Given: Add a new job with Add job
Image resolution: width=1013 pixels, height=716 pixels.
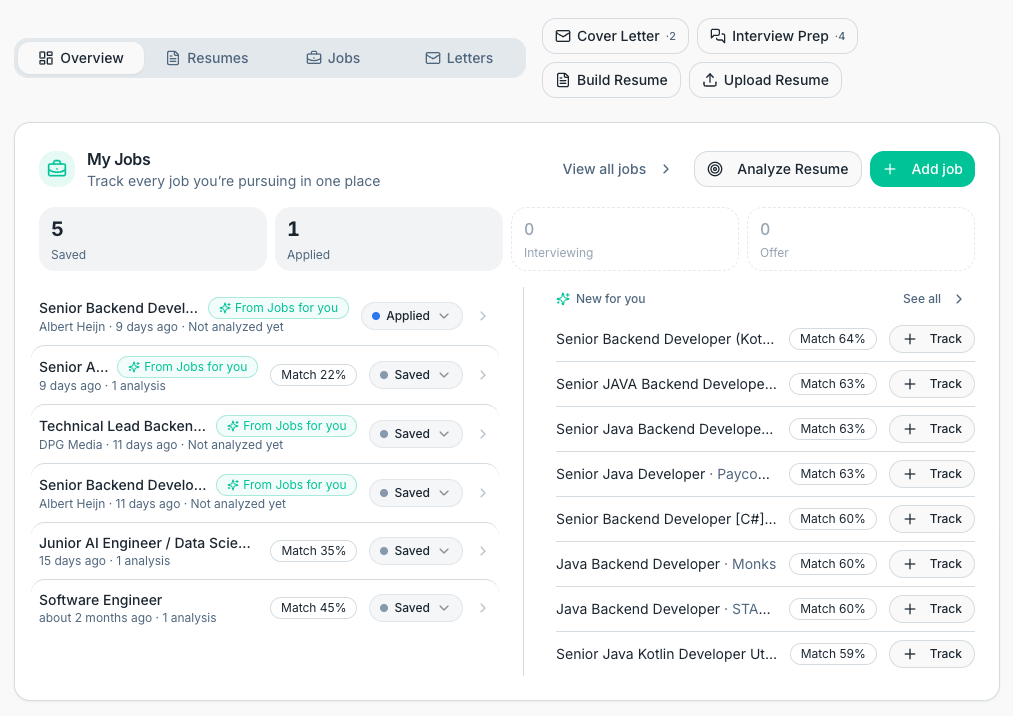Looking at the screenshot, I should [x=922, y=169].
